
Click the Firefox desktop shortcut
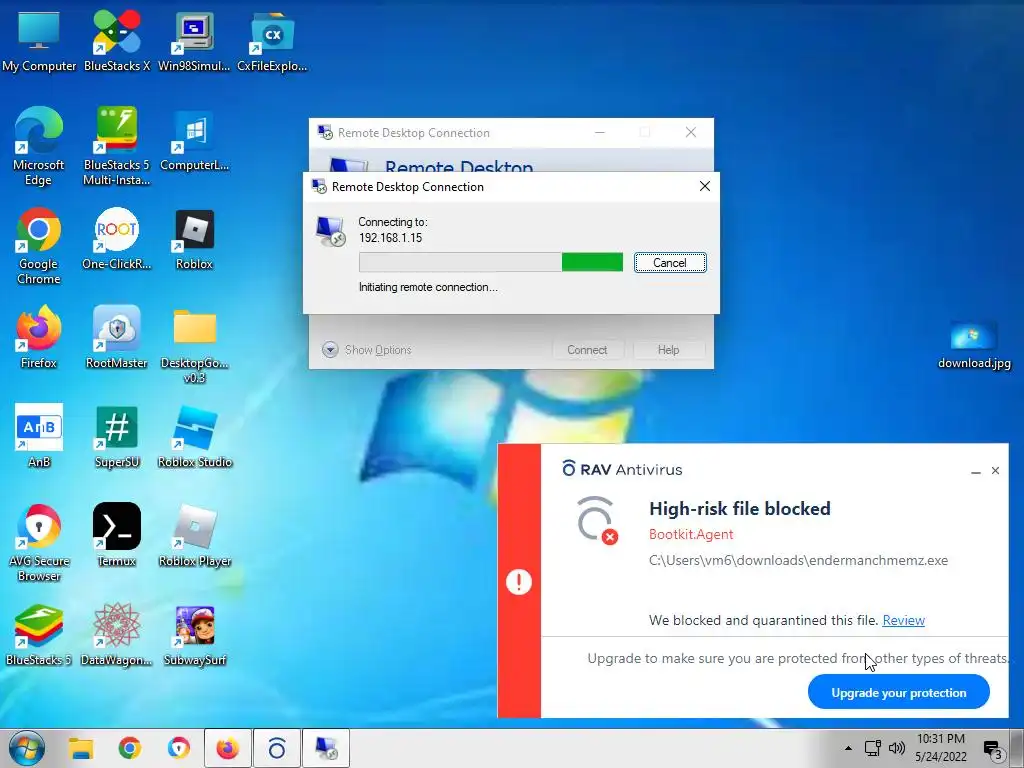(39, 338)
